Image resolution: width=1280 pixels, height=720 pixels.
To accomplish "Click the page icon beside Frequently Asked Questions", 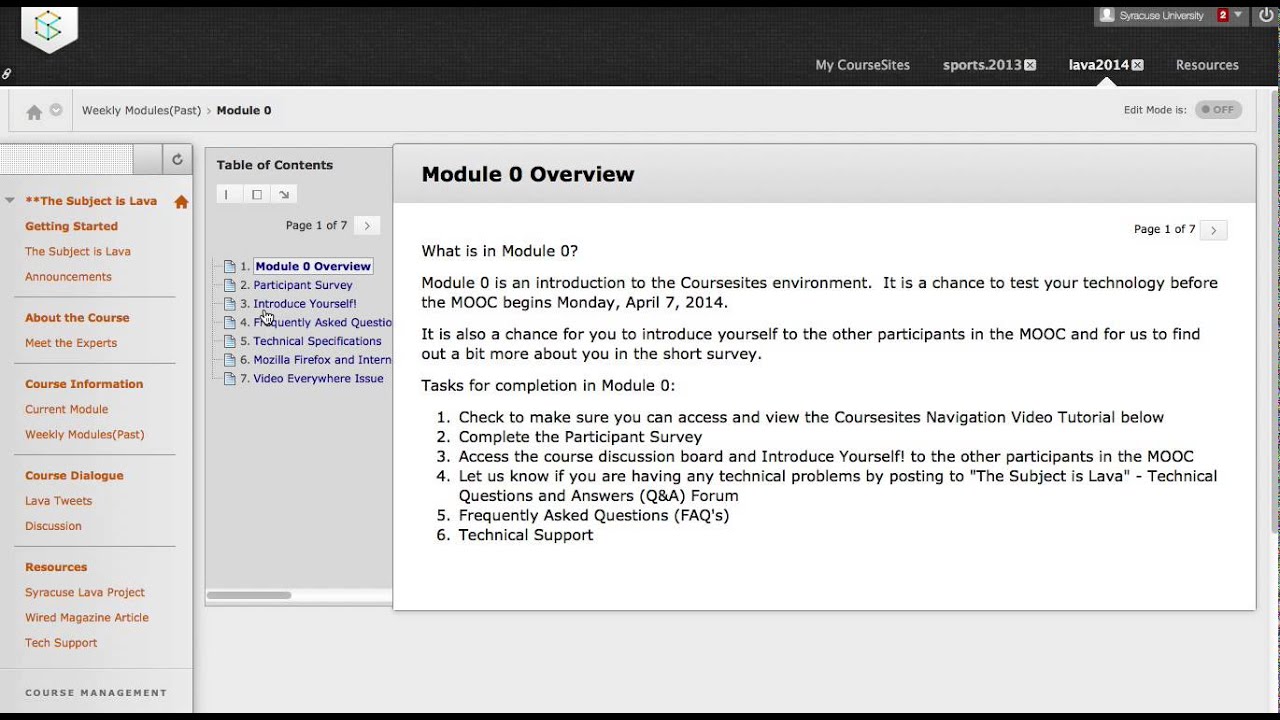I will coord(229,323).
